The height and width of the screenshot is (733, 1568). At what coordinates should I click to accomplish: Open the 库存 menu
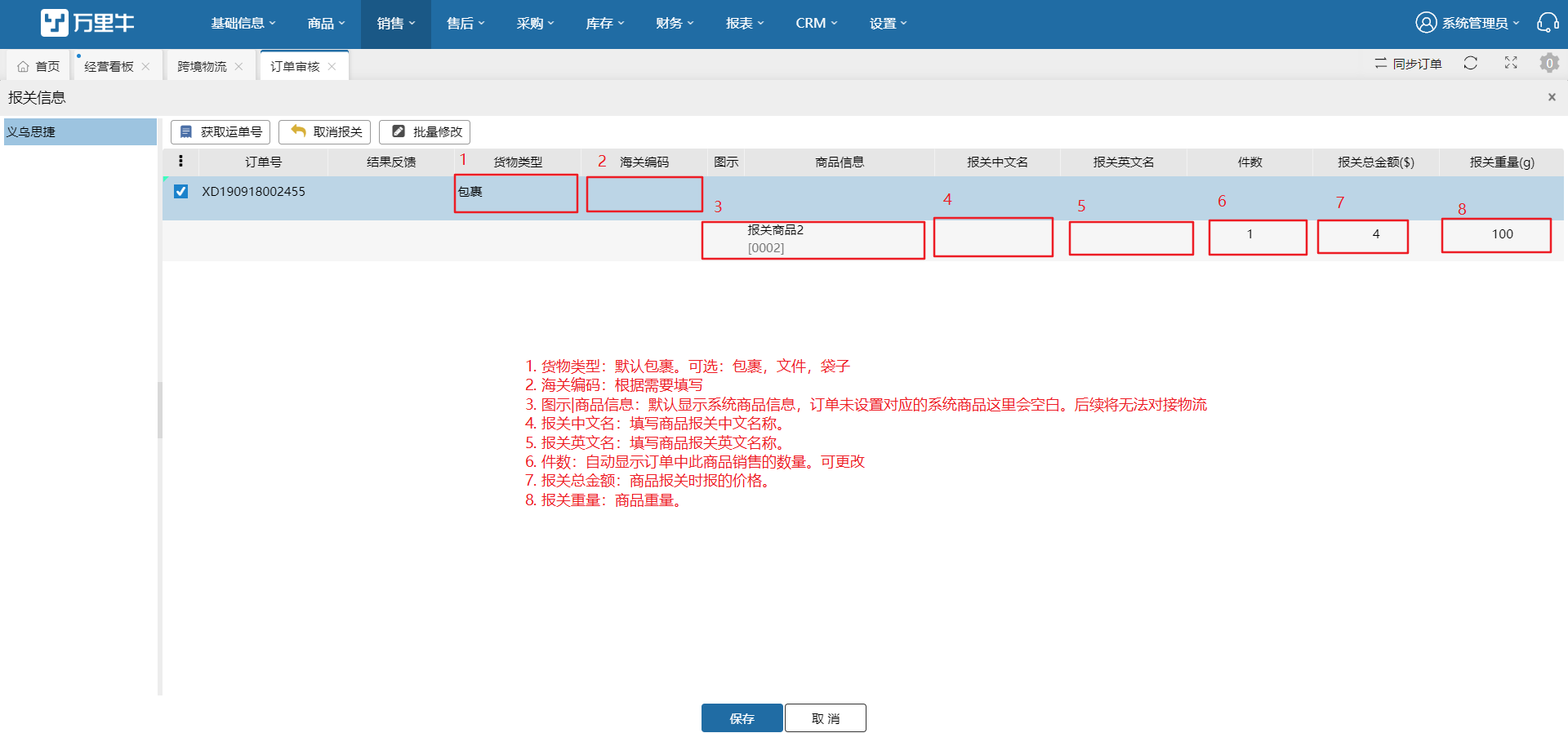coord(605,24)
